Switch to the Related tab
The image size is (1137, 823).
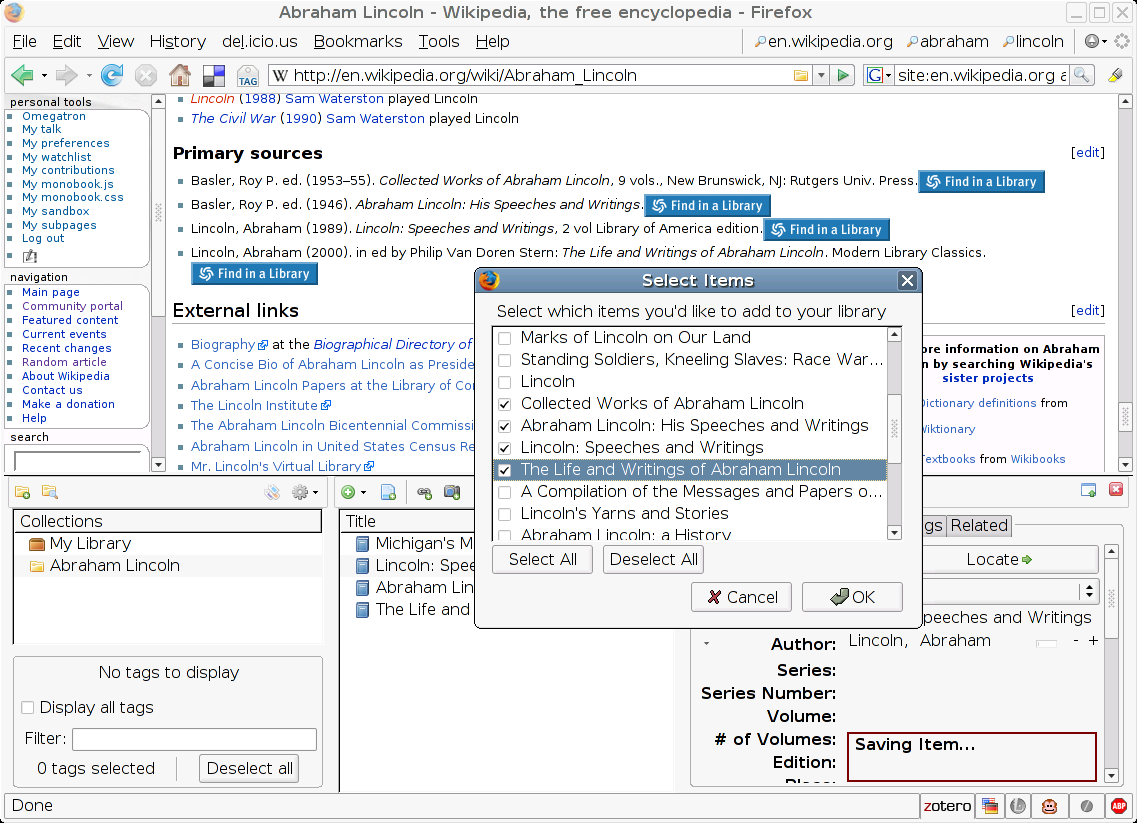click(x=979, y=526)
